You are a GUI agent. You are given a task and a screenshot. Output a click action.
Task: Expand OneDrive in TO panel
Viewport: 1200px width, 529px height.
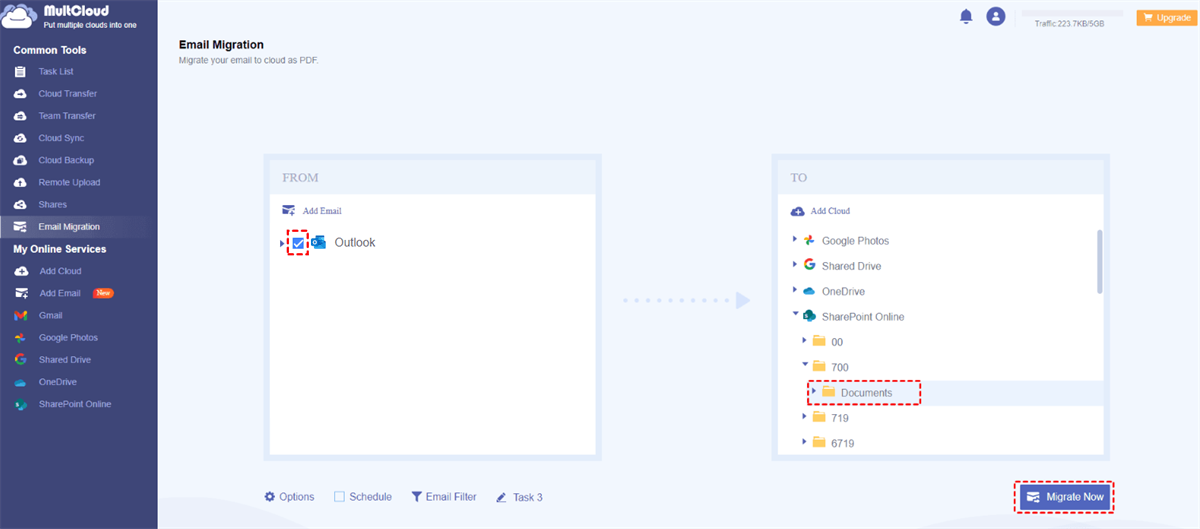[x=795, y=290]
